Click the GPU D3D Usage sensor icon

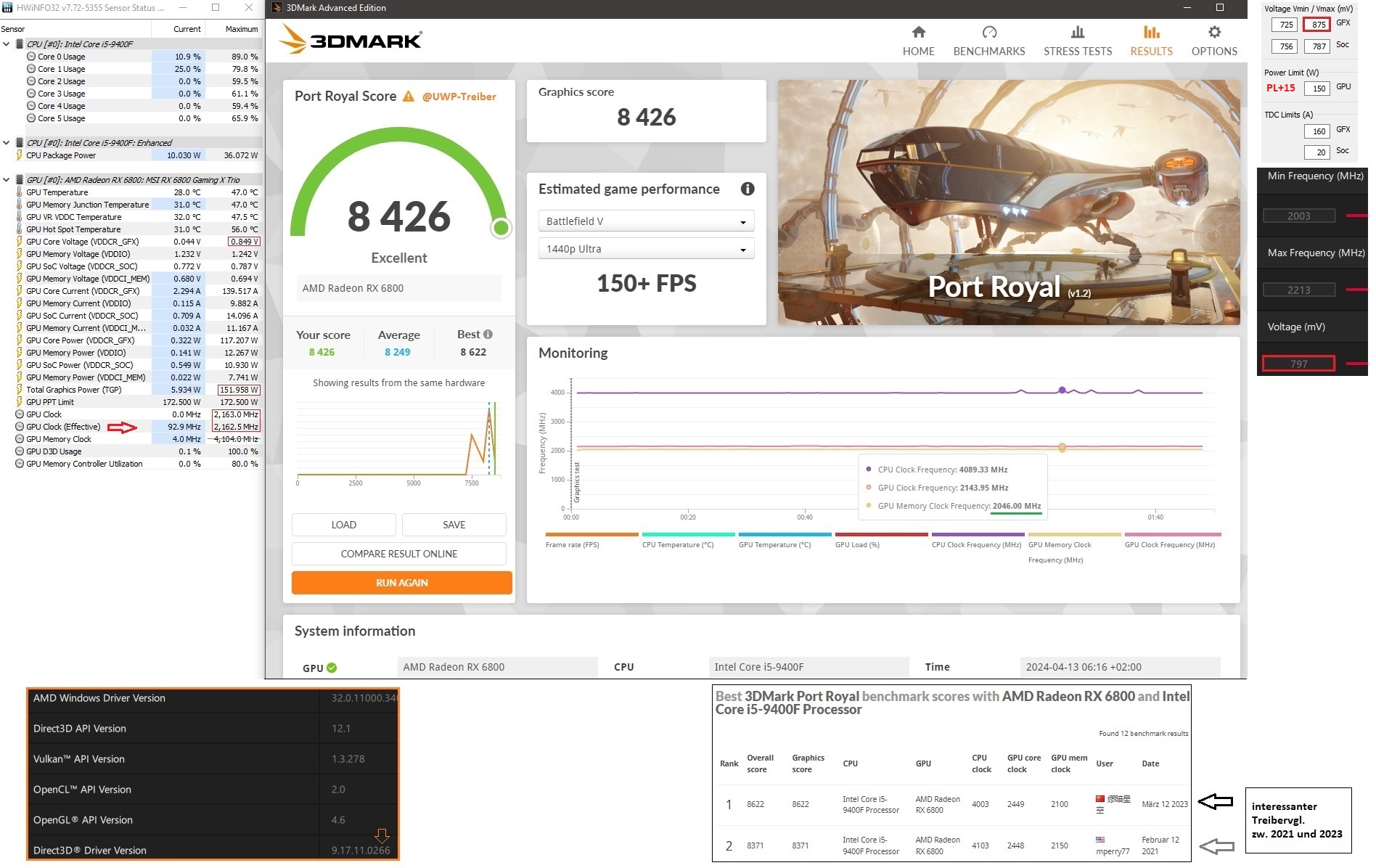(20, 451)
